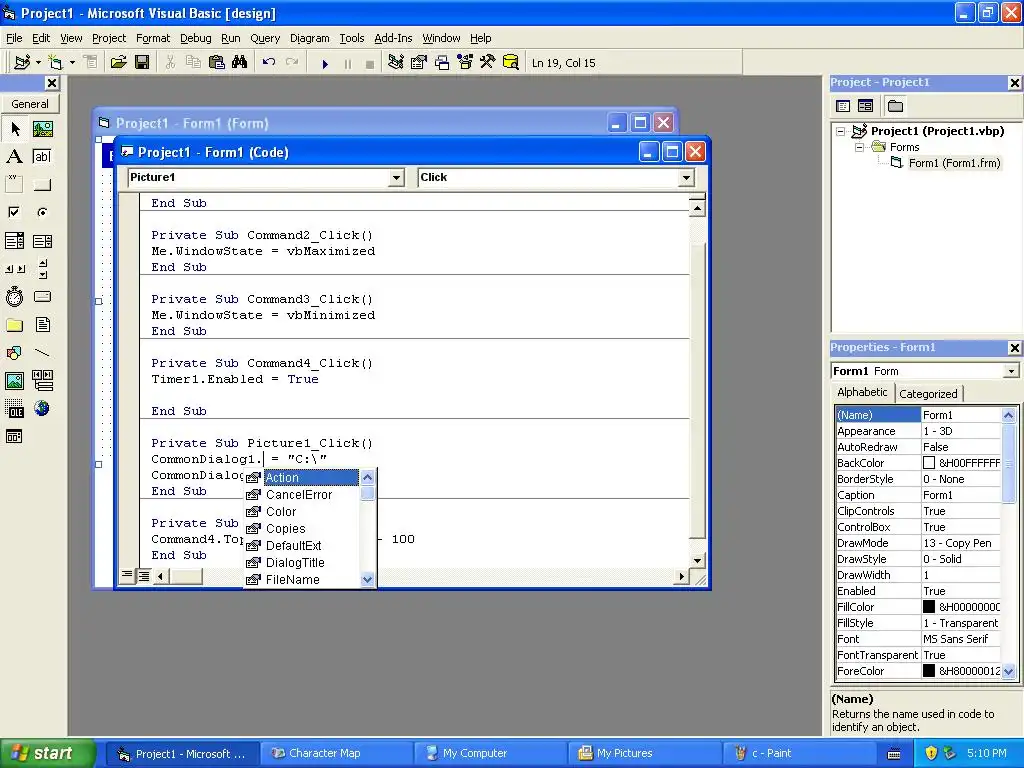1024x768 pixels.
Task: Collapse the Forms folder node
Action: 859,148
